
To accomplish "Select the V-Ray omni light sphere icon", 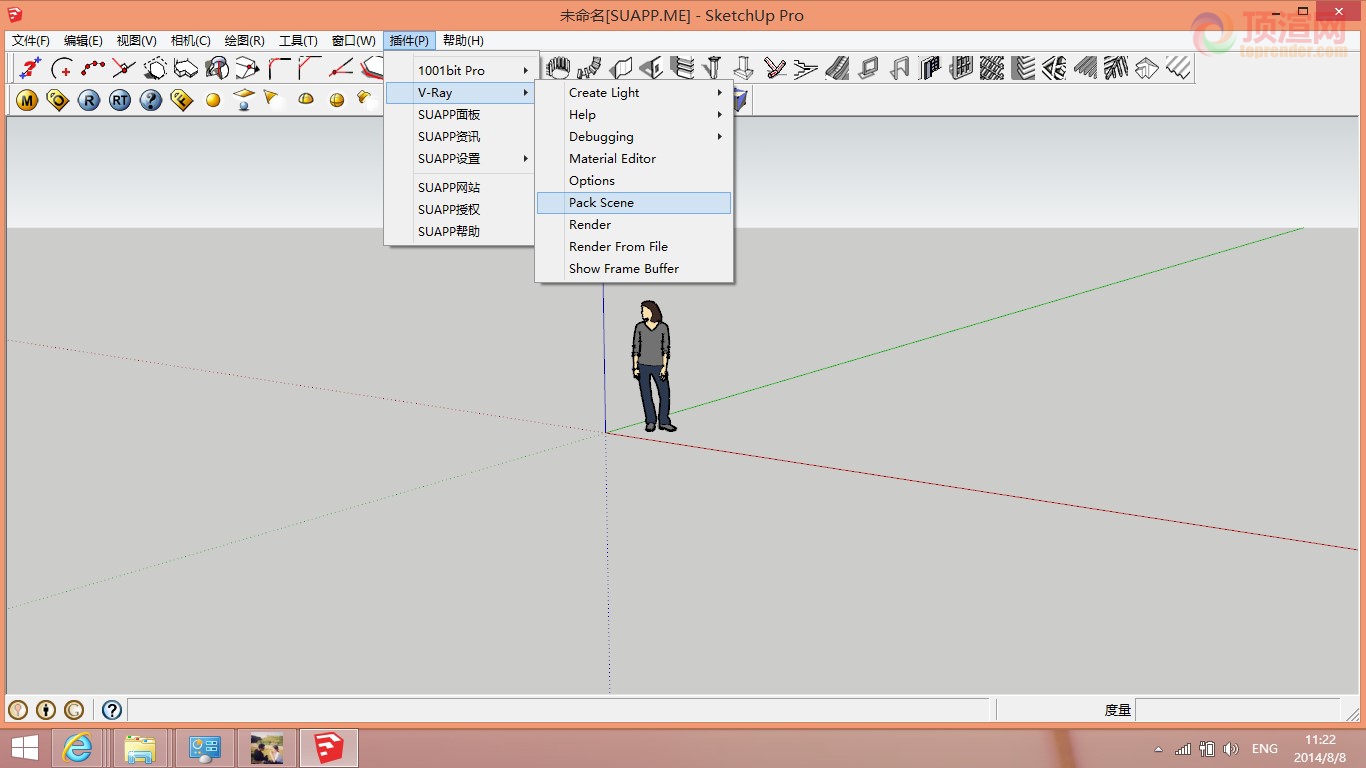I will tap(213, 100).
